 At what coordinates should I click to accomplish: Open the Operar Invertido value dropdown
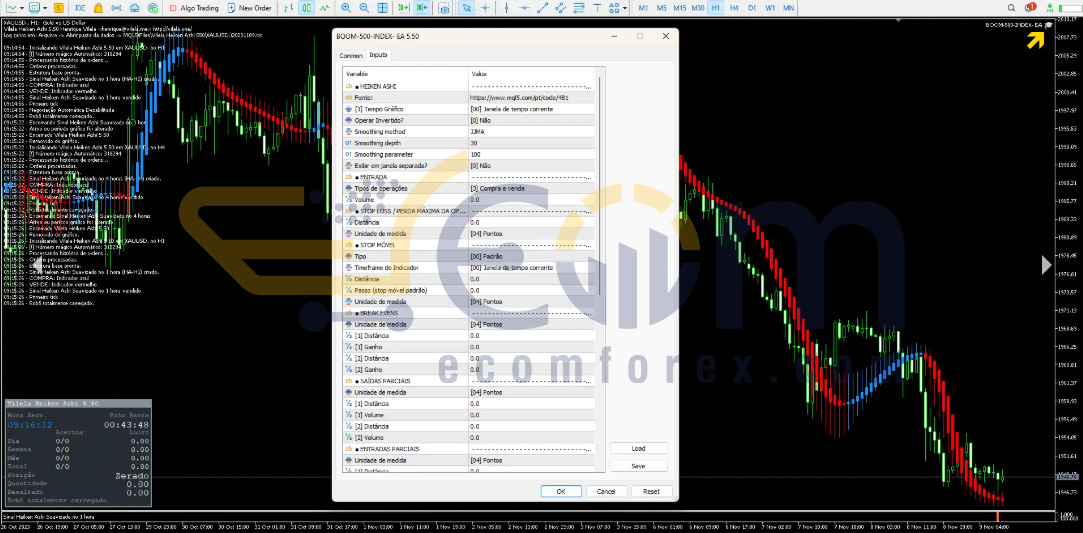click(531, 120)
